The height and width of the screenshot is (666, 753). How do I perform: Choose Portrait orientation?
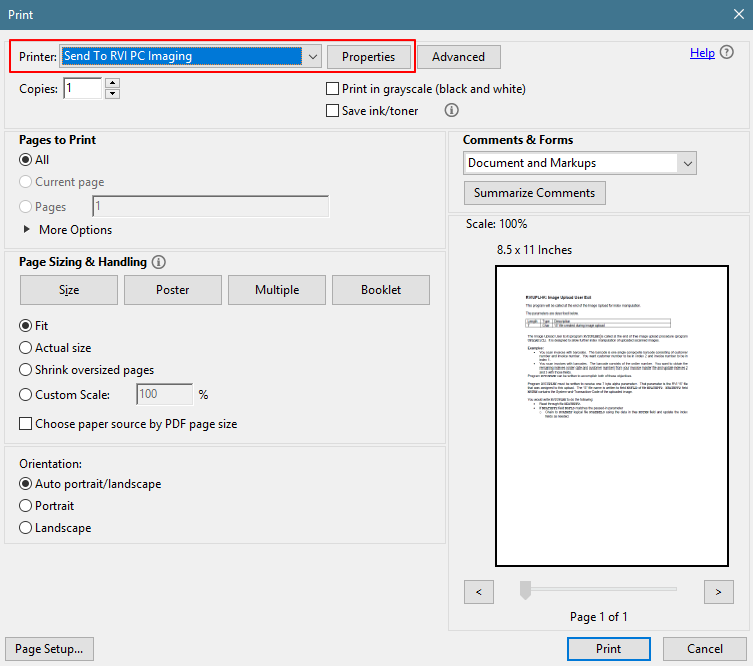pyautogui.click(x=25, y=506)
